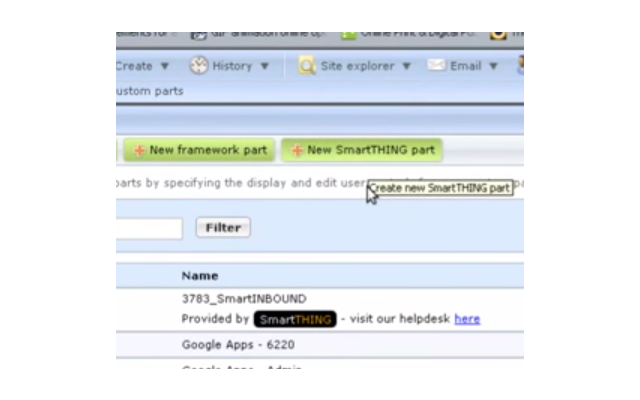Click plus icon on New framework part
Screen dimensions: 640x400
point(139,150)
